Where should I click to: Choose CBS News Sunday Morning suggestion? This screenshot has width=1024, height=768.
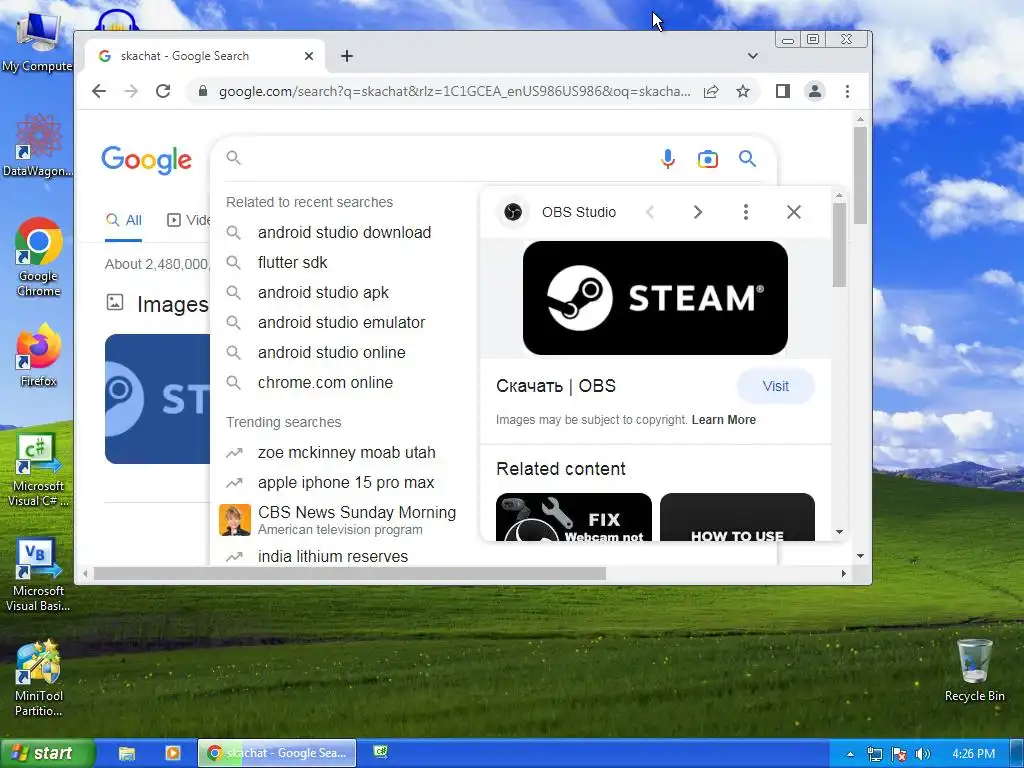344,520
